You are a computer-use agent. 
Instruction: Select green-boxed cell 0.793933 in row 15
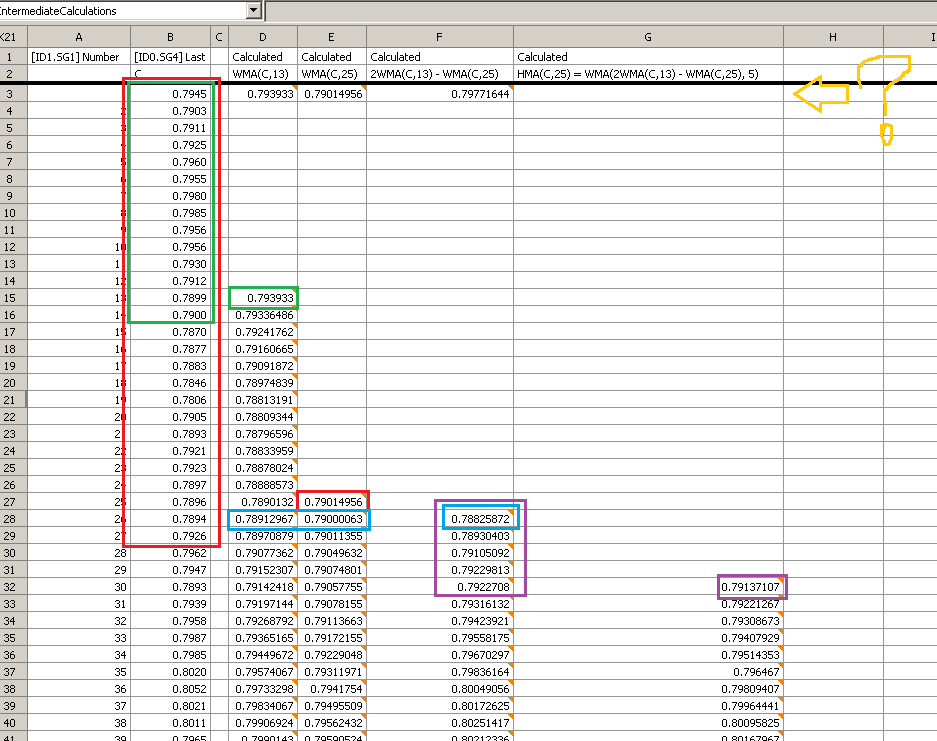(263, 298)
